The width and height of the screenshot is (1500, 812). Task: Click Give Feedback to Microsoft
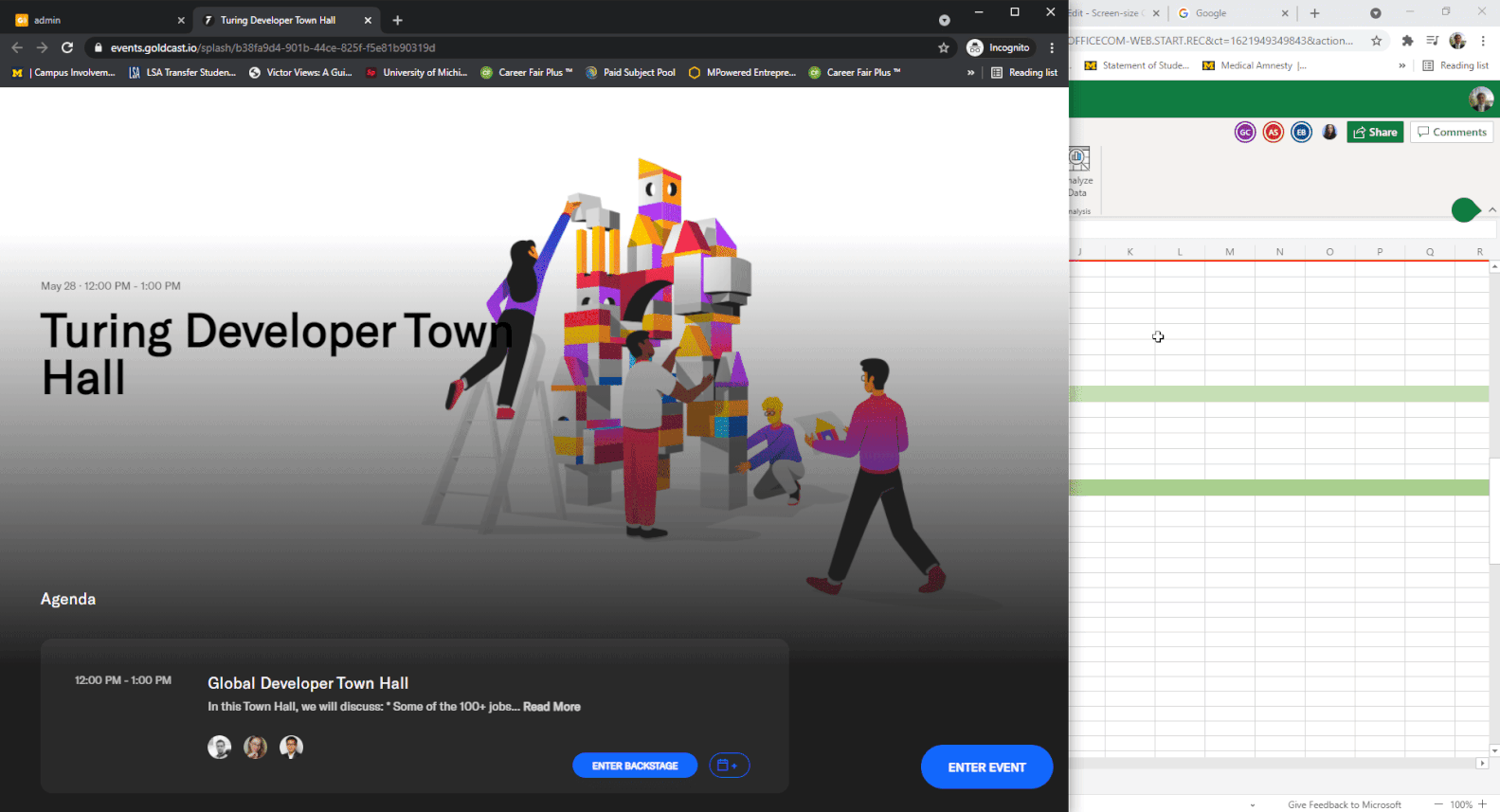1344,804
